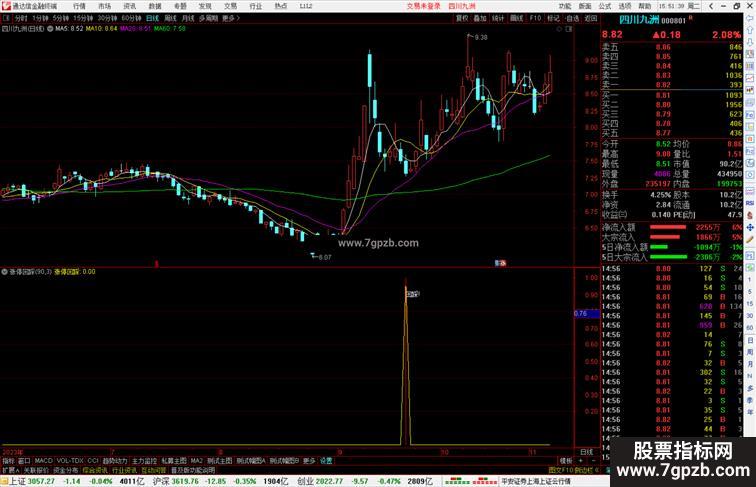The height and width of the screenshot is (487, 756).
Task: Click the RSI icon in right sidebar
Action: (750, 203)
